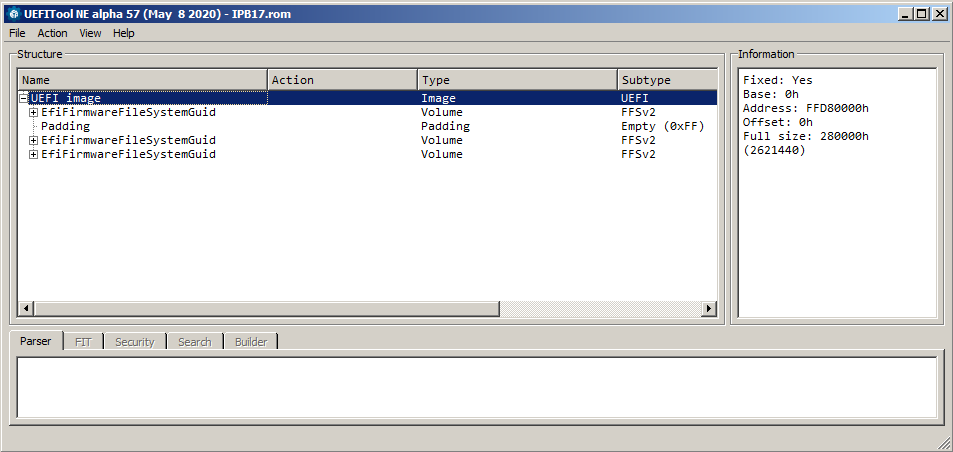Expand the EfiFirmwareFileSystemGuid volume directly below Padding

[x=34, y=140]
